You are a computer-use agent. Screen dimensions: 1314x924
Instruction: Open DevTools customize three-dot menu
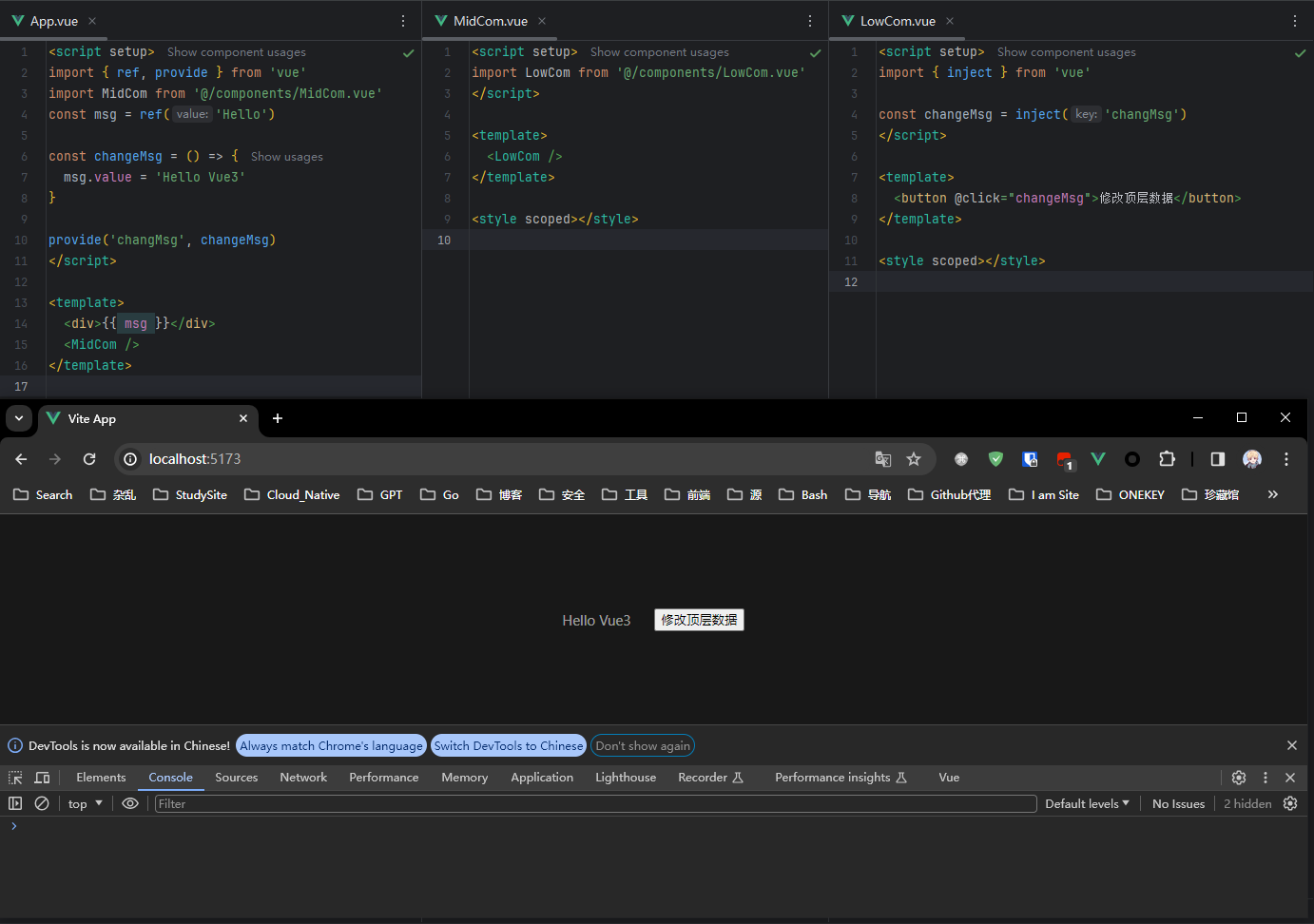click(x=1266, y=778)
